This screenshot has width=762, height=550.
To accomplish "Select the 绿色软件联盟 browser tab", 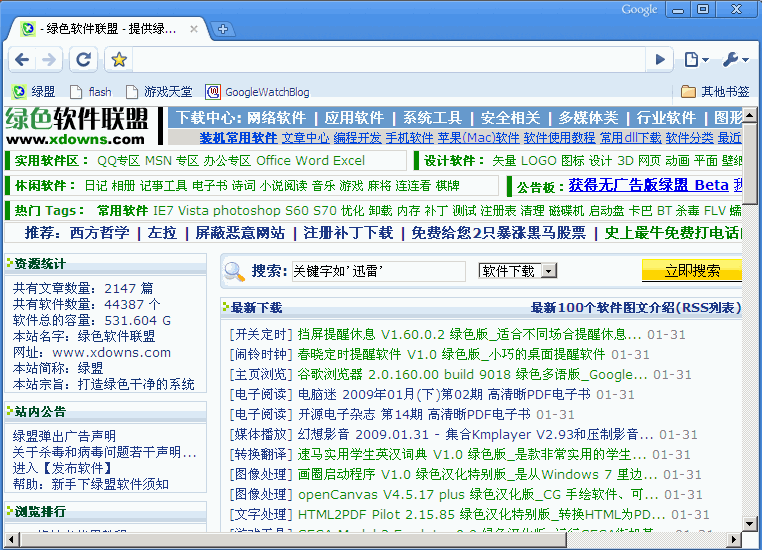I will [107, 29].
